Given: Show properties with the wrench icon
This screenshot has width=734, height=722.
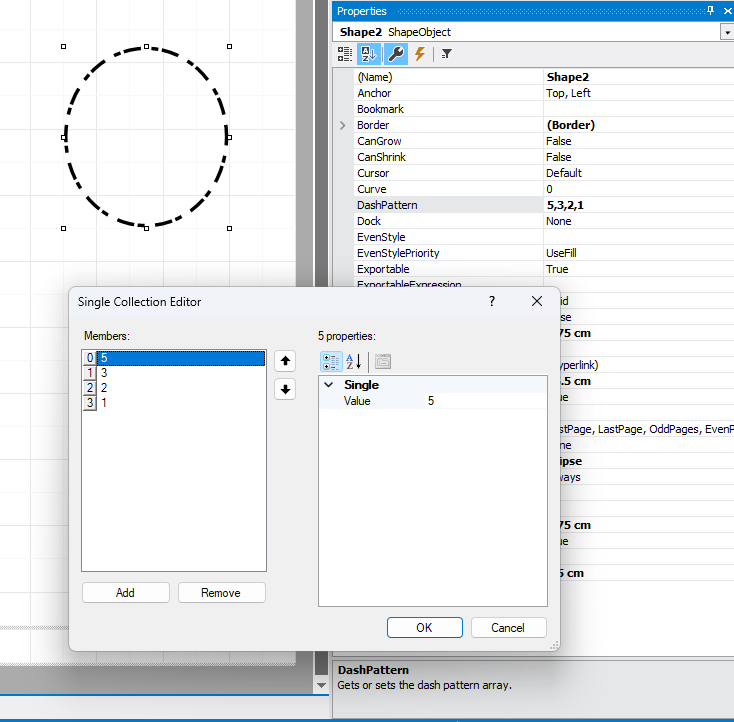Looking at the screenshot, I should (396, 54).
